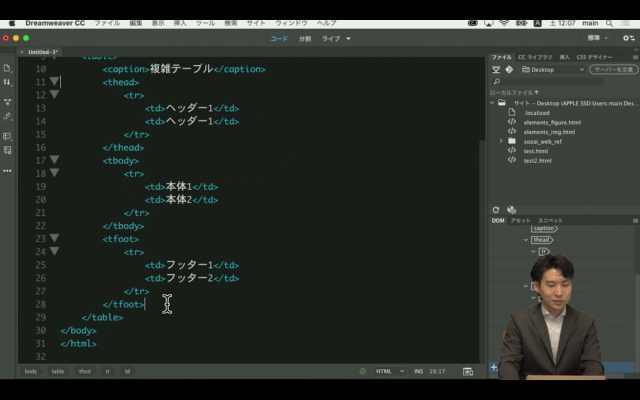640x400 pixels.
Task: Collapse thead node in DOM panel
Action: coord(526,240)
